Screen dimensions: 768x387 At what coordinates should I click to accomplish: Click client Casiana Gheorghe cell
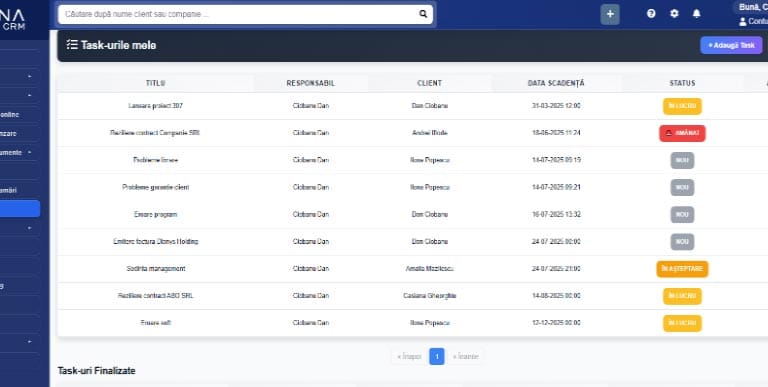pos(430,296)
